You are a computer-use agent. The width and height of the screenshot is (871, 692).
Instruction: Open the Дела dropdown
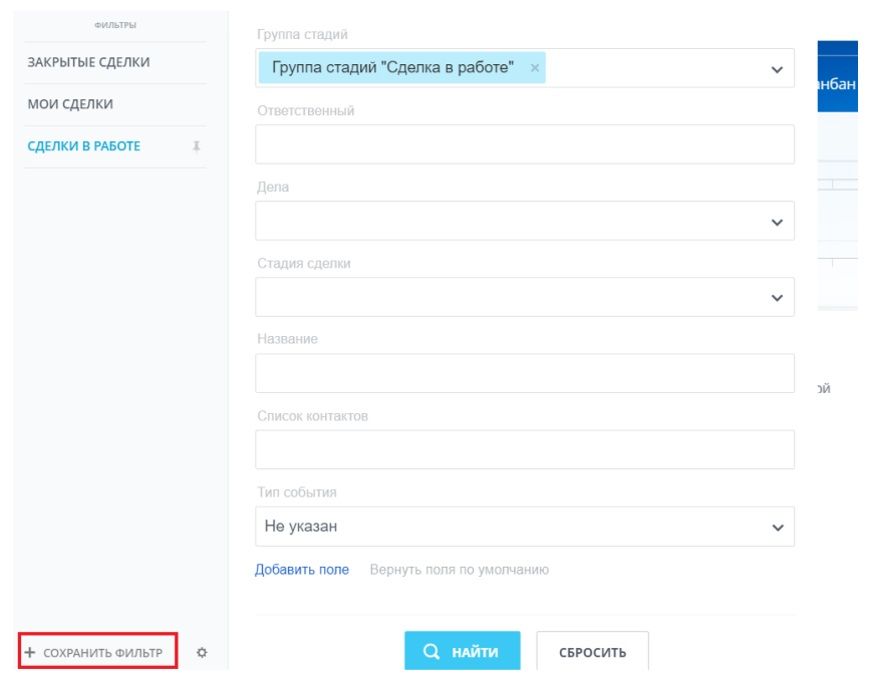click(525, 221)
